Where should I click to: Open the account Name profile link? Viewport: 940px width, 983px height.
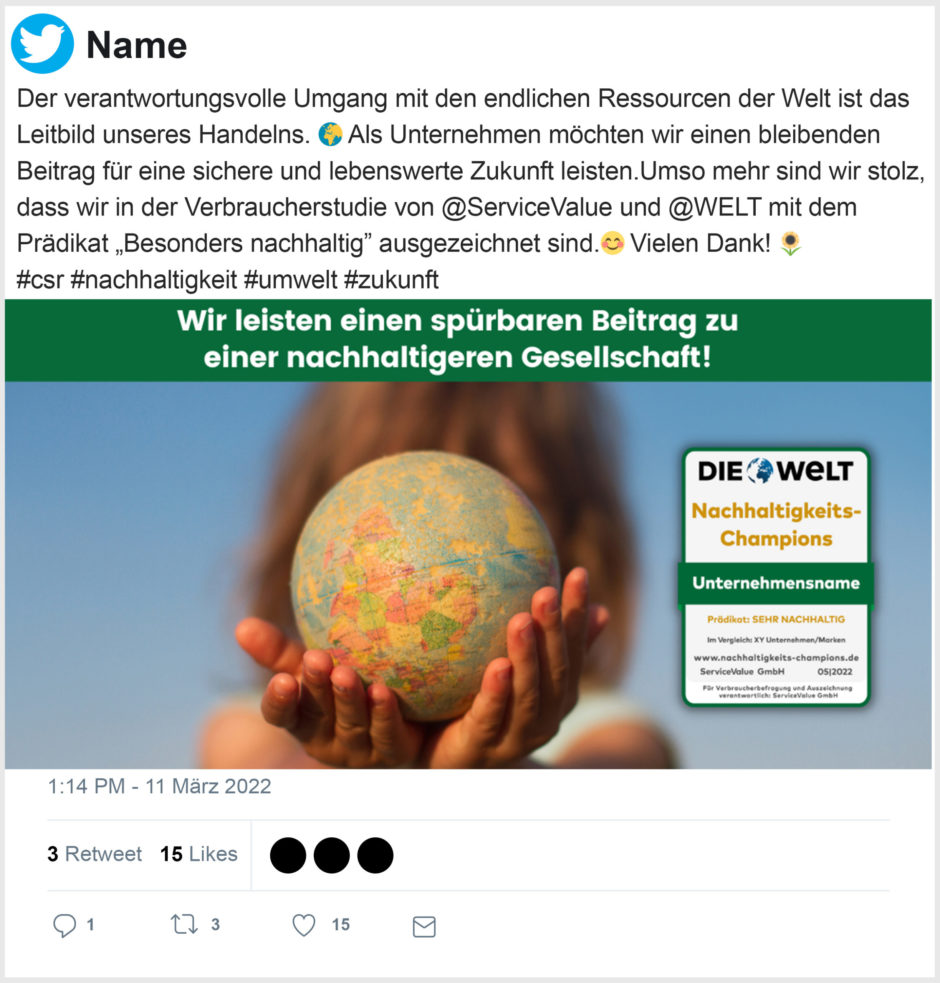coord(137,45)
